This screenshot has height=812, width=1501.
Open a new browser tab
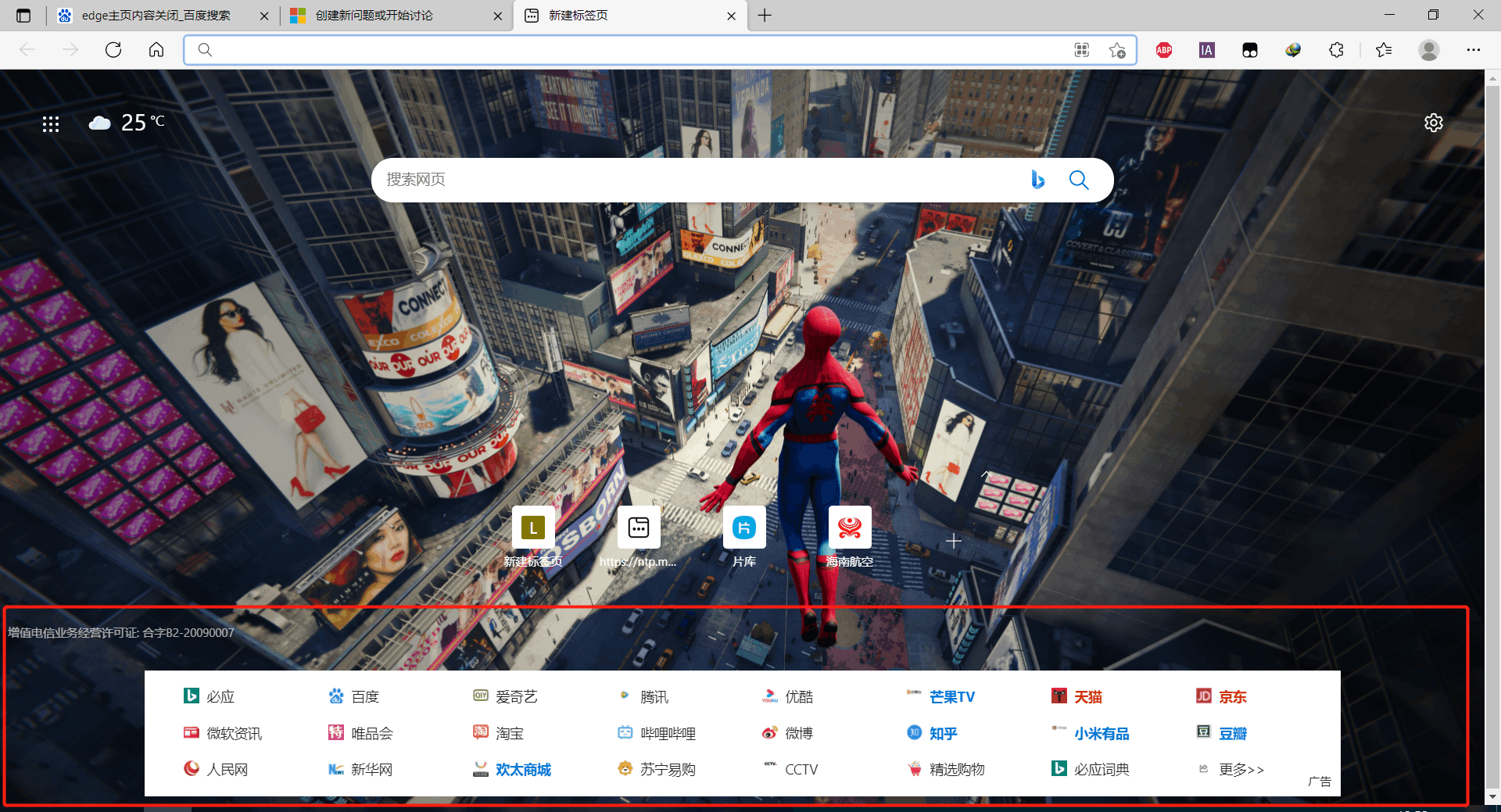765,16
